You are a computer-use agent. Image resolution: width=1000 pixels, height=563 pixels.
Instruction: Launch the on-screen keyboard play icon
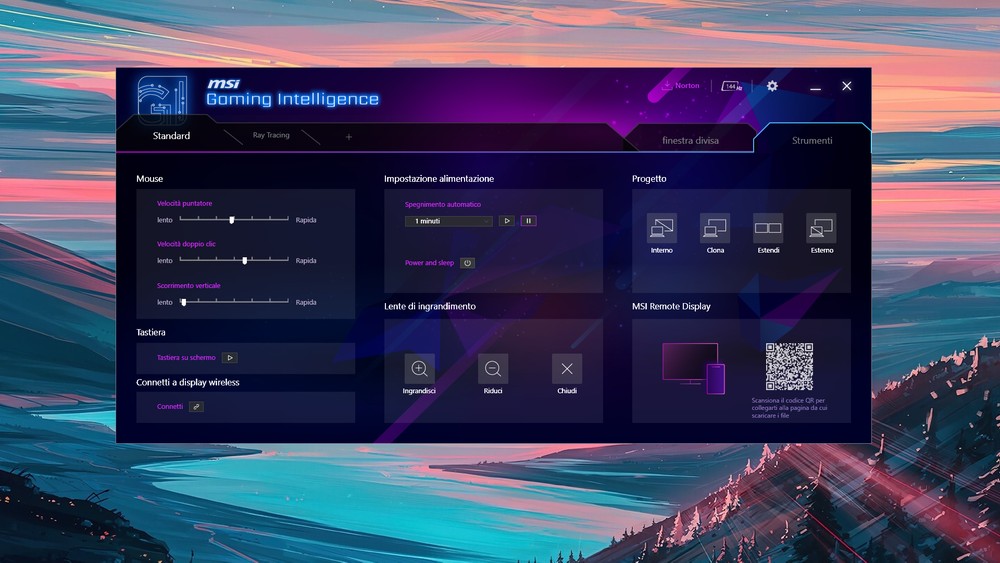(230, 358)
